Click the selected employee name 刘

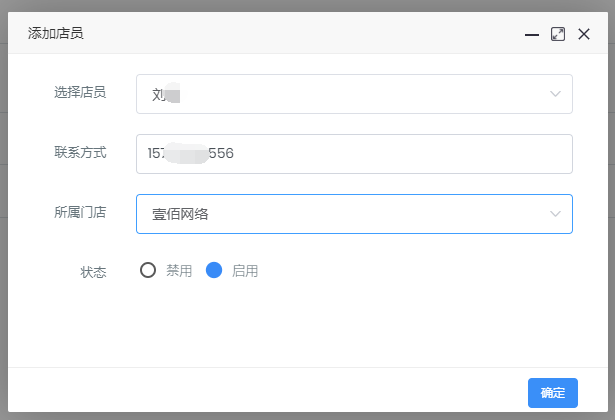pyautogui.click(x=158, y=95)
